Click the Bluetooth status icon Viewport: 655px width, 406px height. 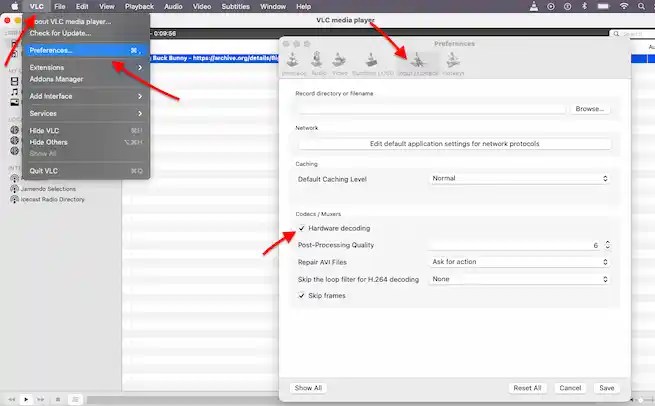[x=584, y=6]
